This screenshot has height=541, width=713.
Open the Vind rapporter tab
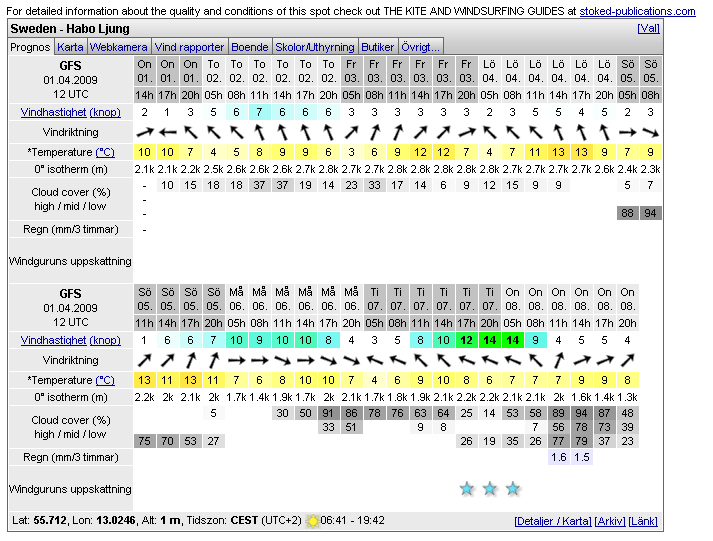189,47
